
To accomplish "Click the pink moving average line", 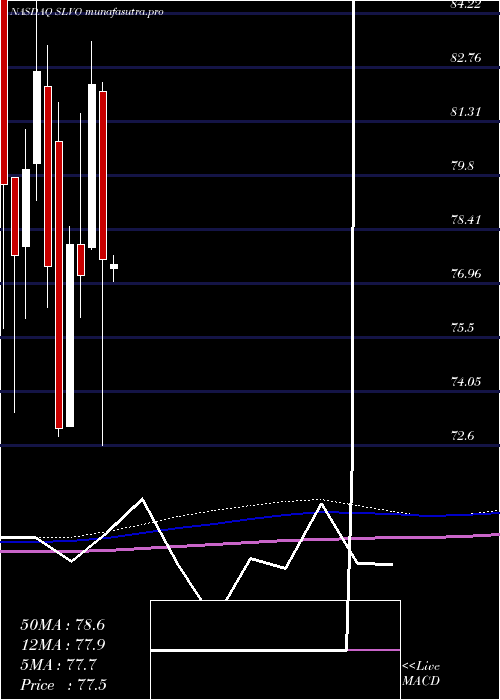I will 250,543.
